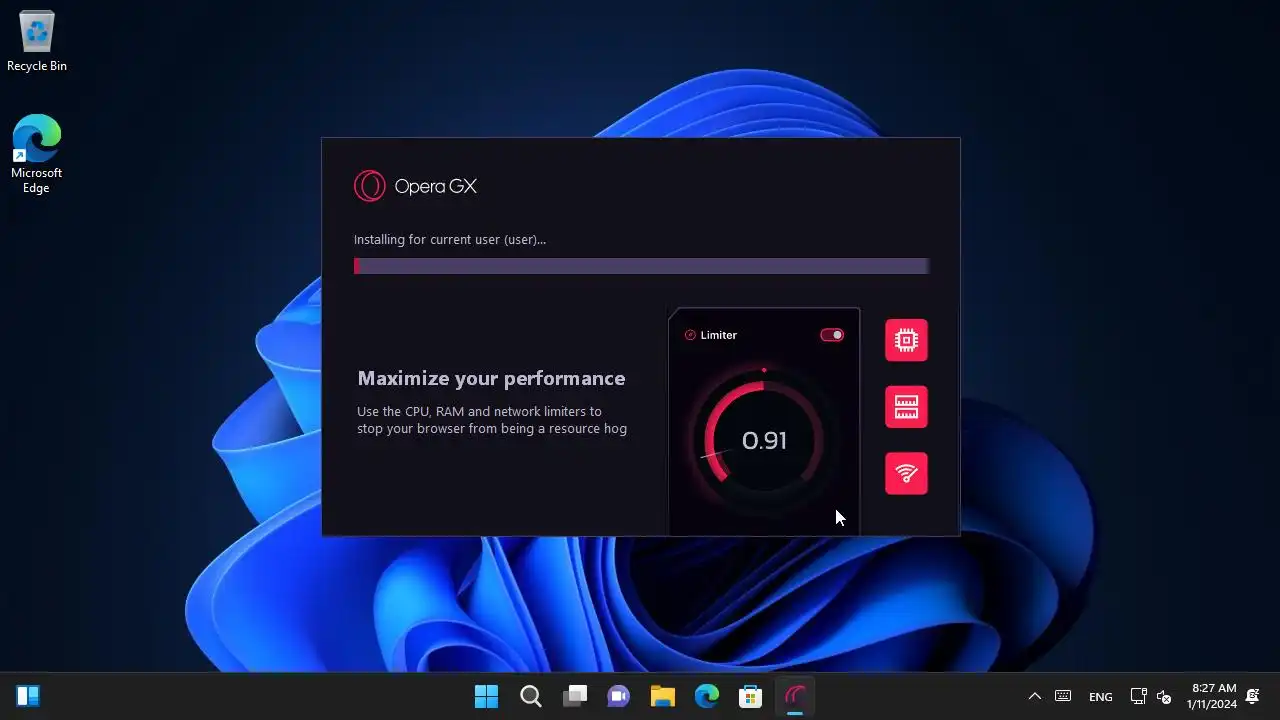Viewport: 1280px width, 720px height.
Task: Open the Windows Start menu
Action: point(487,696)
